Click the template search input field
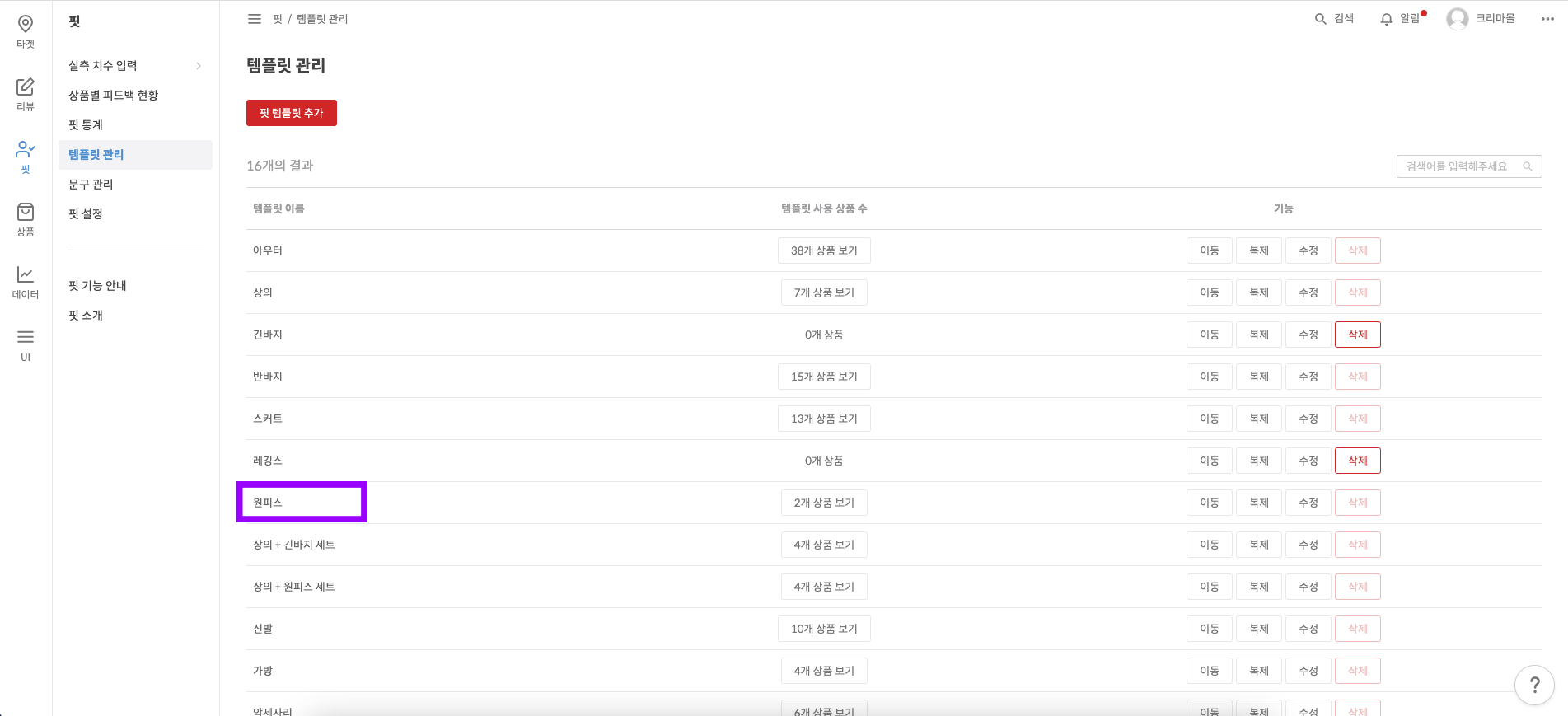 click(x=1458, y=166)
